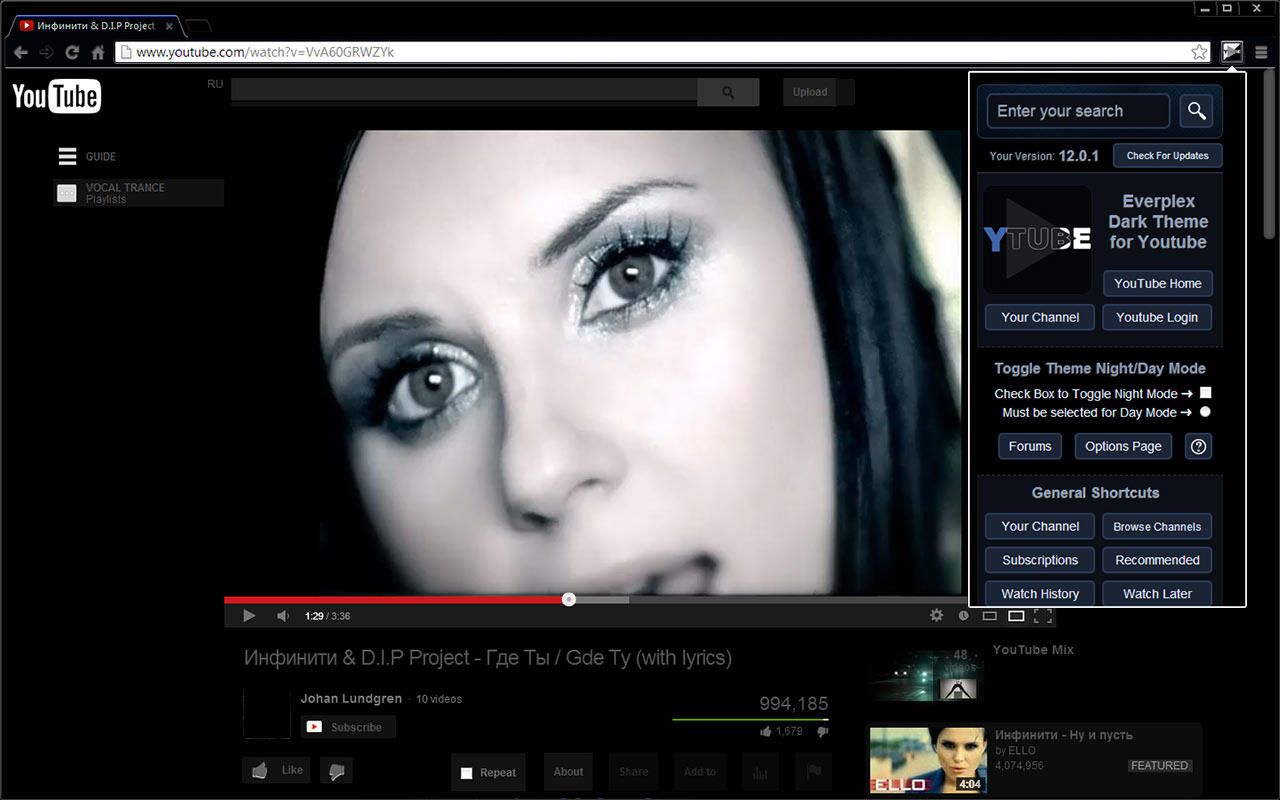
Task: Check the Toggle Night Mode checkbox
Action: click(1205, 393)
